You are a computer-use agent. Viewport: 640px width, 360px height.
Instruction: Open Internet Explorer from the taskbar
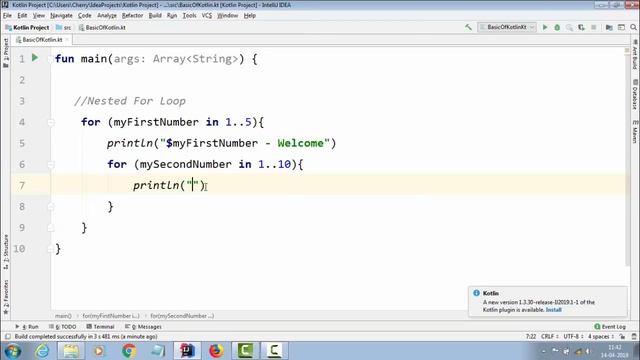(x=42, y=351)
